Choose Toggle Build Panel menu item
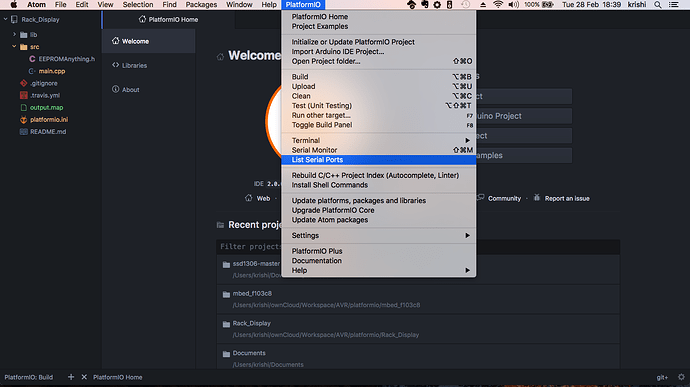Image resolution: width=690 pixels, height=387 pixels. pos(378,125)
